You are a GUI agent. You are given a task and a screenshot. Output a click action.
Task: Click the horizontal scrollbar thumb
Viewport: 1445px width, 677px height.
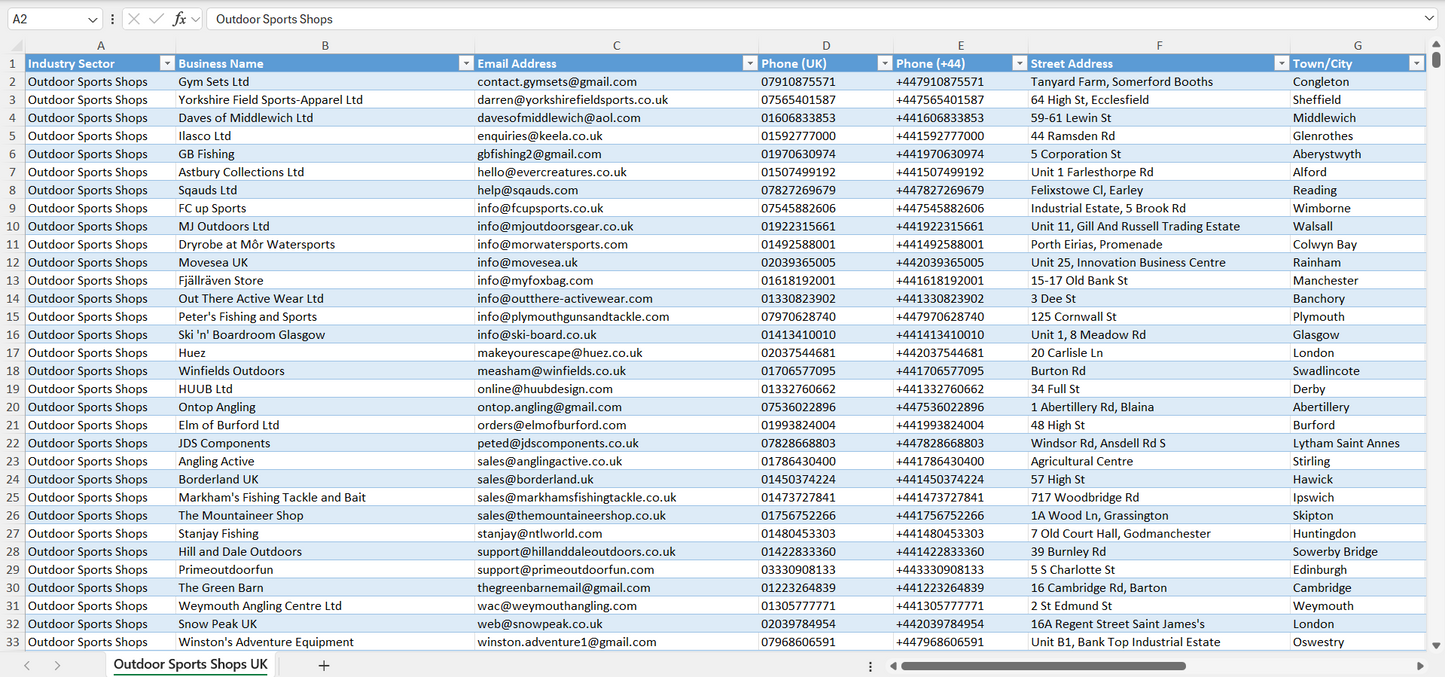click(x=1044, y=666)
